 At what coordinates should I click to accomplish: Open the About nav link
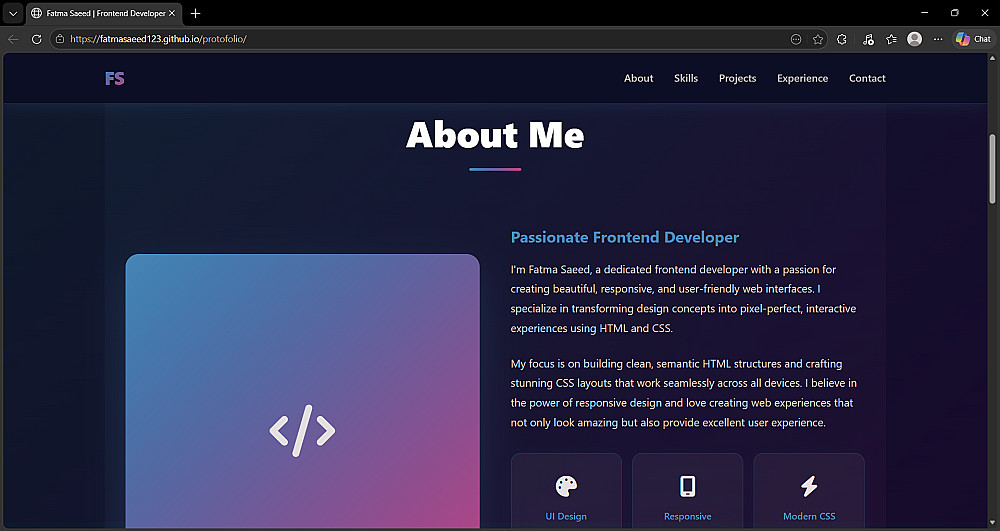(x=638, y=78)
